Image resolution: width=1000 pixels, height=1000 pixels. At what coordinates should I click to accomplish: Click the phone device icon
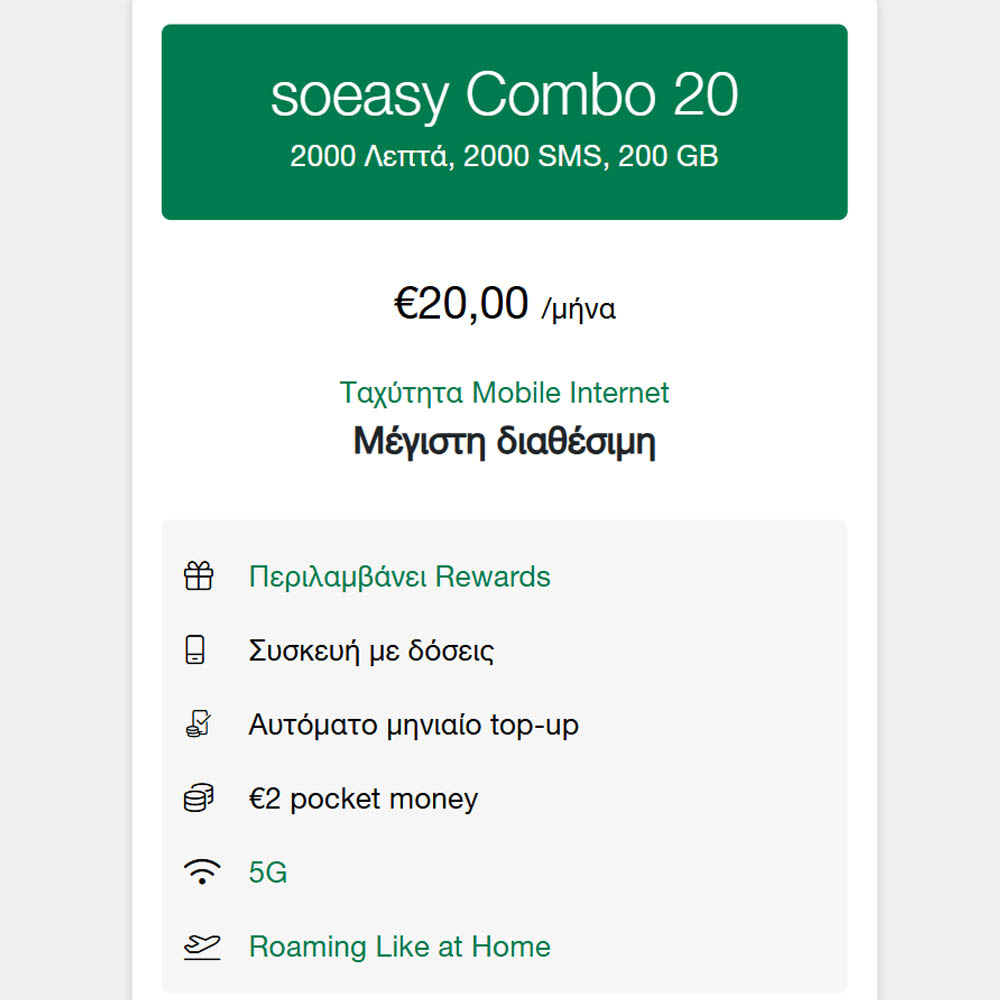pyautogui.click(x=196, y=651)
